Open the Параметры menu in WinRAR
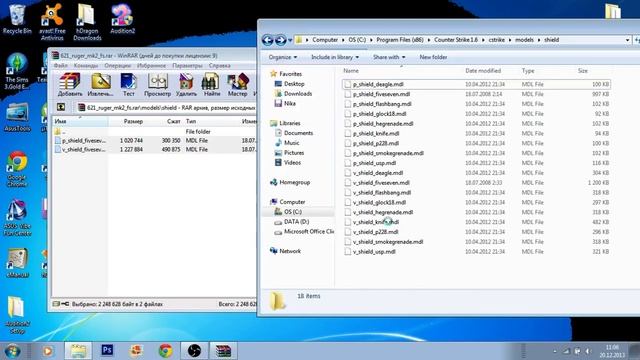Viewport: 640px width, 360px height. coord(187,66)
